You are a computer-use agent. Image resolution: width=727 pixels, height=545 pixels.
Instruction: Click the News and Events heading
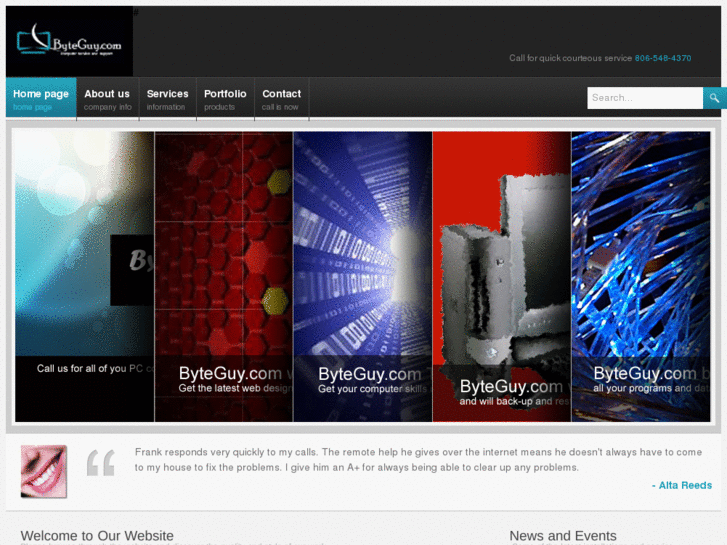tap(563, 536)
